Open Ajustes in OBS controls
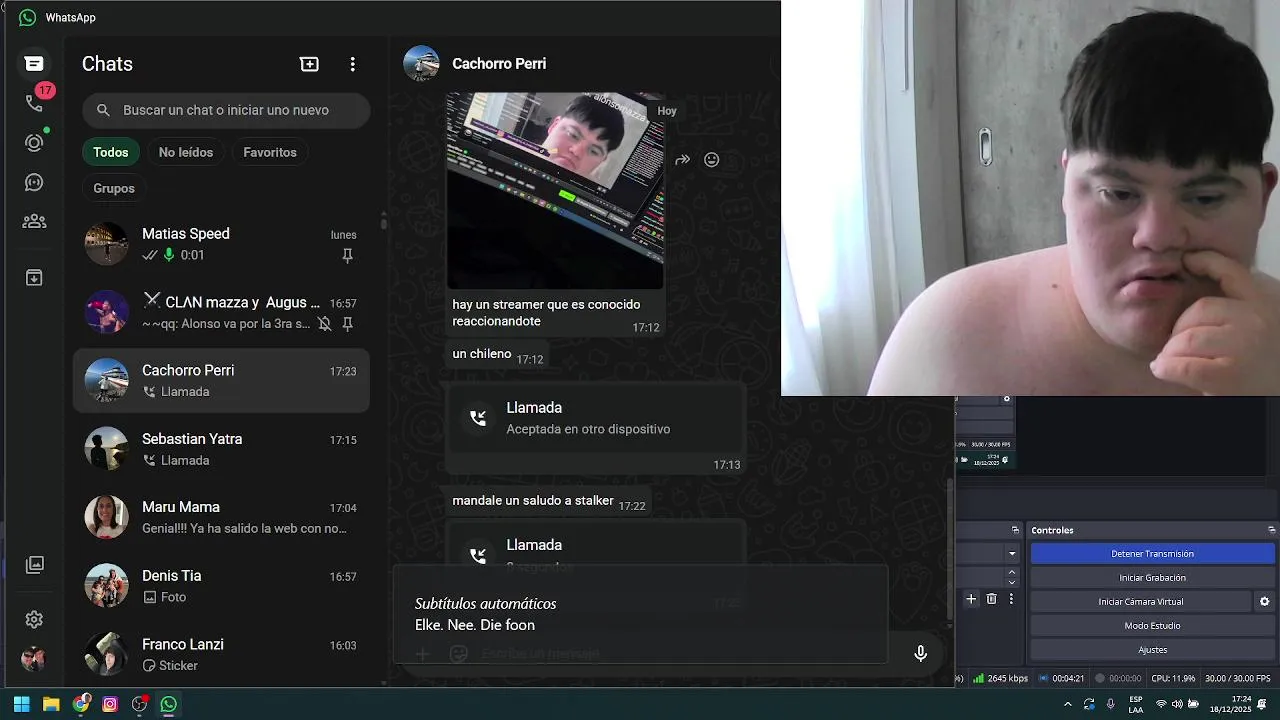The width and height of the screenshot is (1280, 720). coord(1152,649)
